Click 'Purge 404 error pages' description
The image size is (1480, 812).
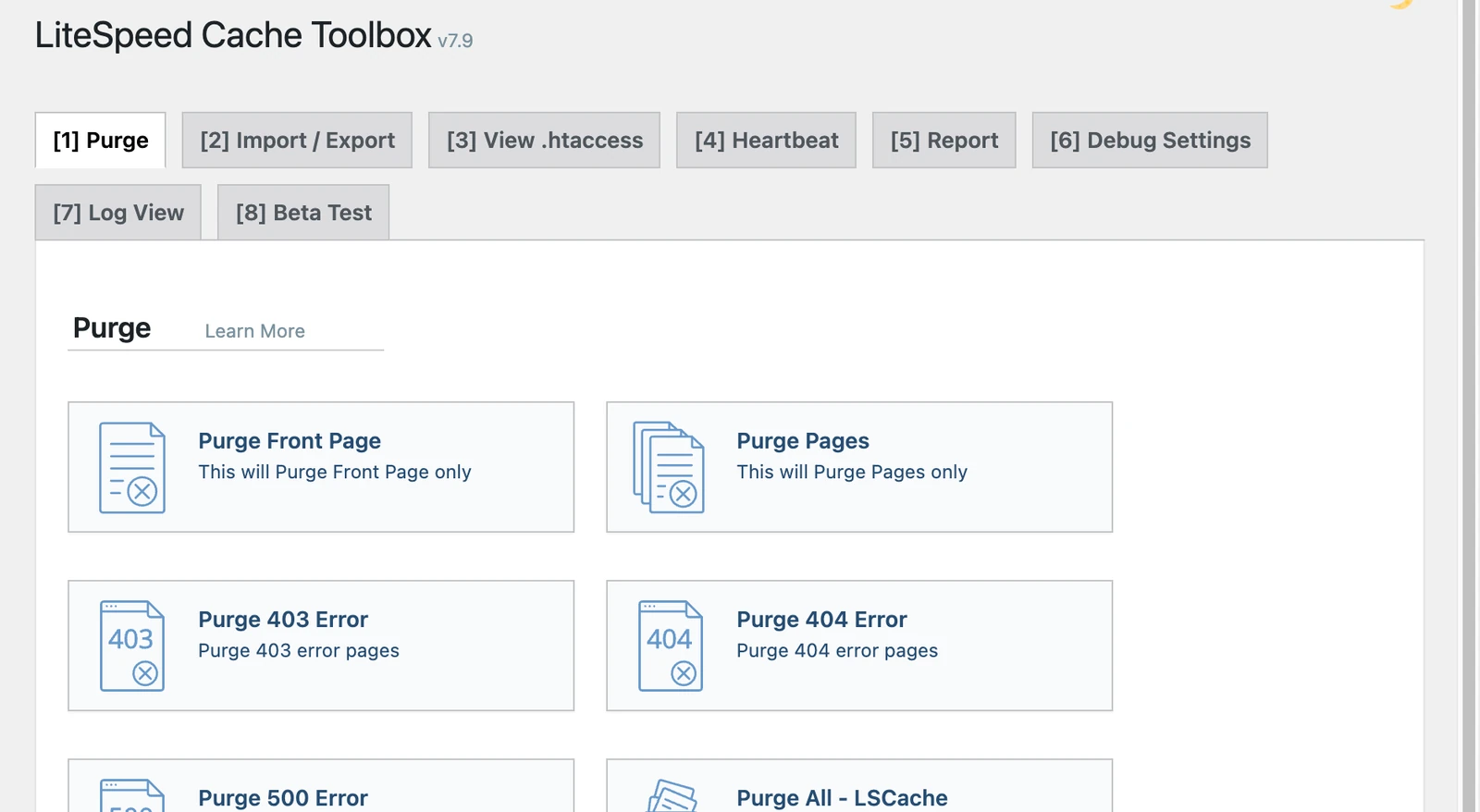(837, 651)
